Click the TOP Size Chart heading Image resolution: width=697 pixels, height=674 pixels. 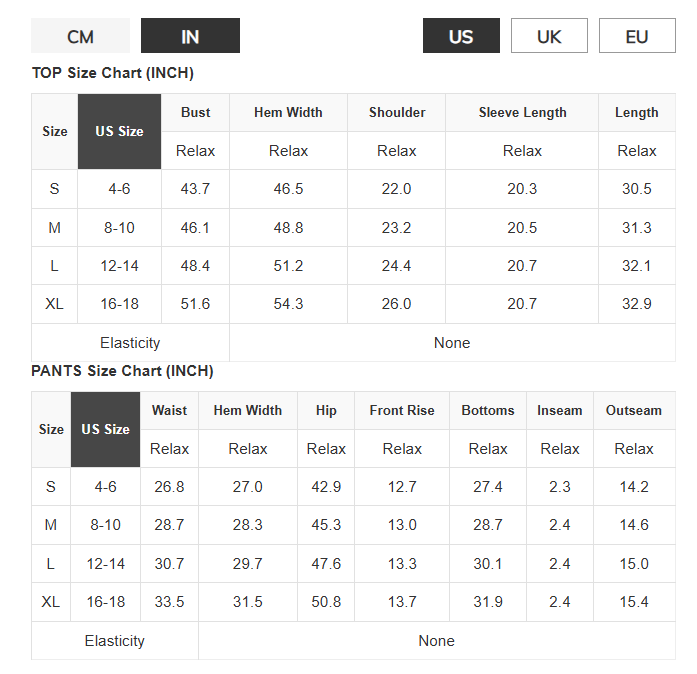point(113,73)
